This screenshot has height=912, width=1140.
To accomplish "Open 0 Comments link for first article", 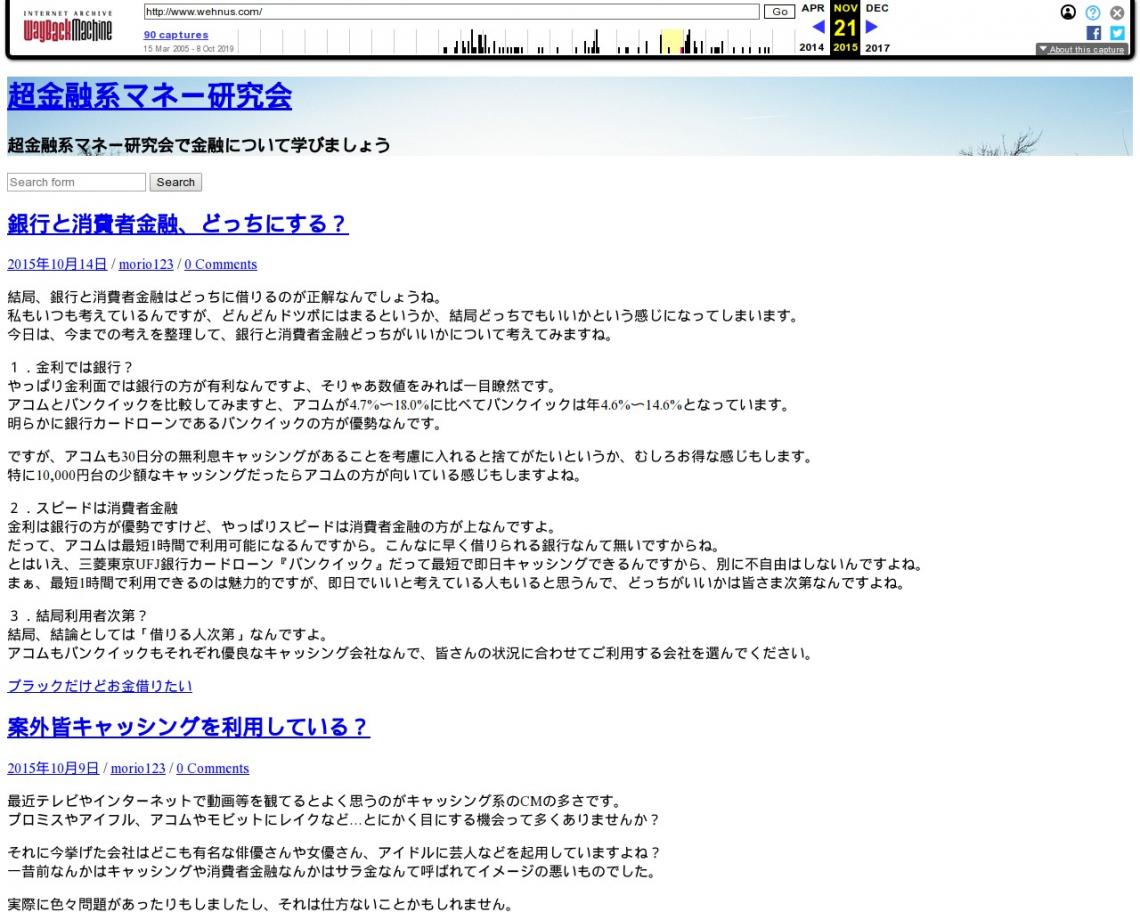I will (x=220, y=264).
